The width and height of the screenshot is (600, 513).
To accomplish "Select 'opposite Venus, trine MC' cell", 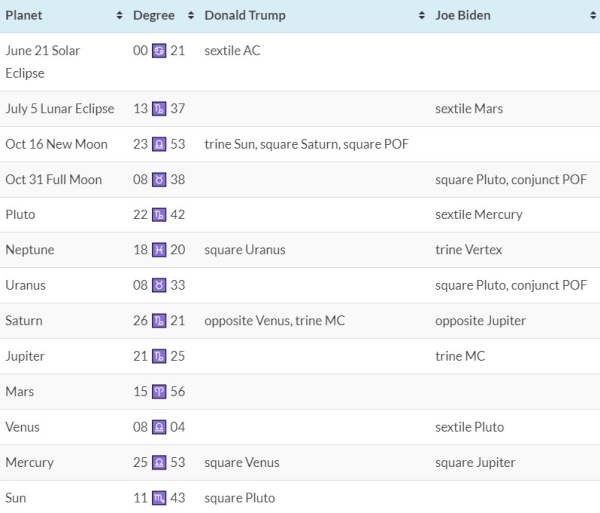I will click(274, 321).
